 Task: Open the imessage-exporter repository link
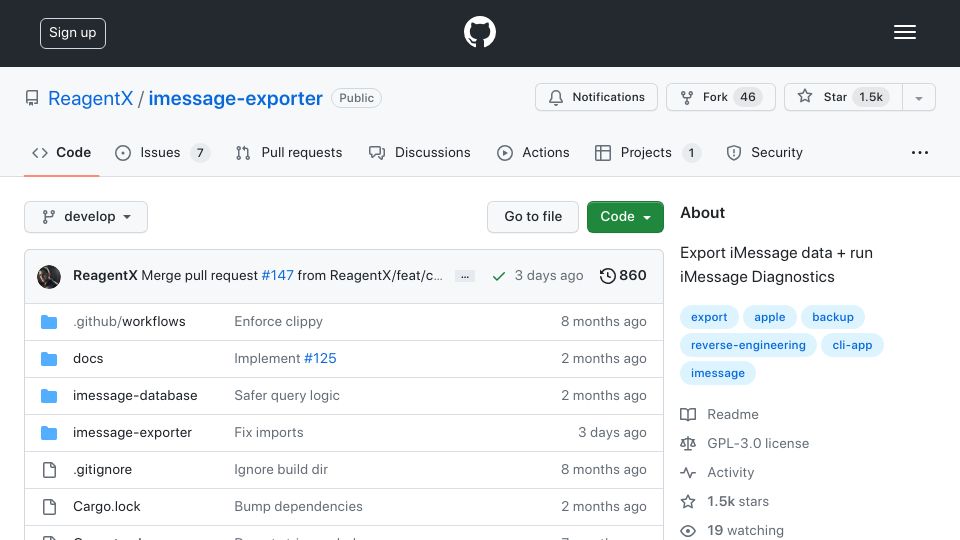tap(235, 99)
